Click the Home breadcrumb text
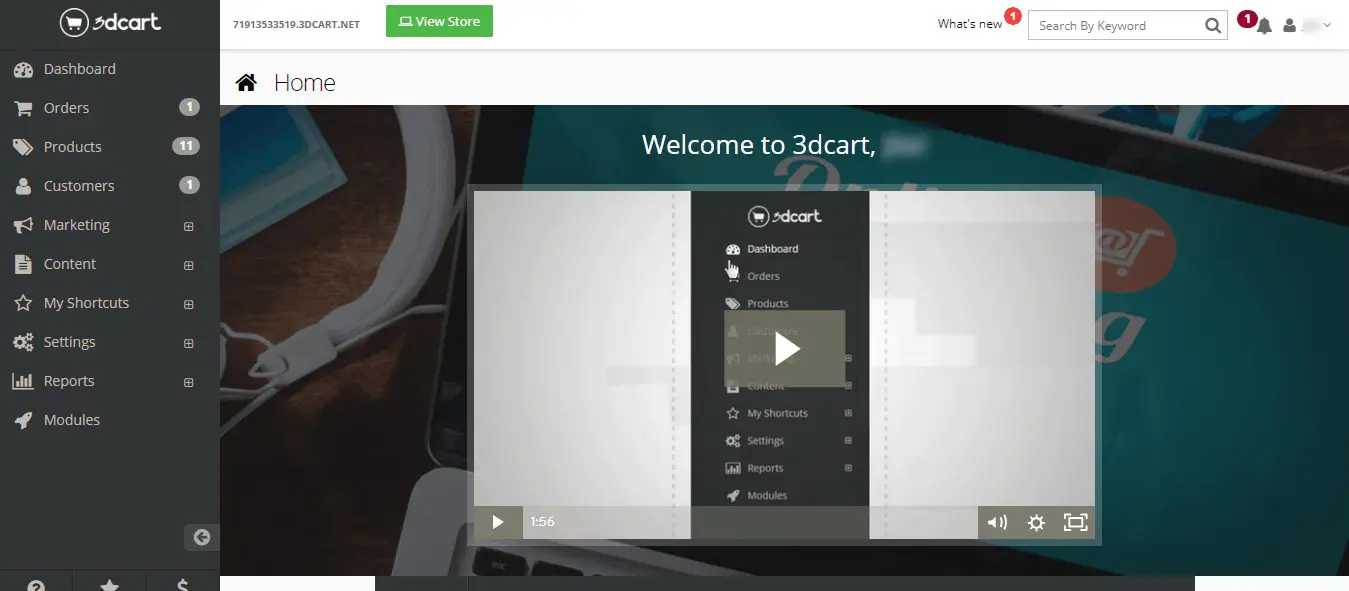 [x=304, y=83]
